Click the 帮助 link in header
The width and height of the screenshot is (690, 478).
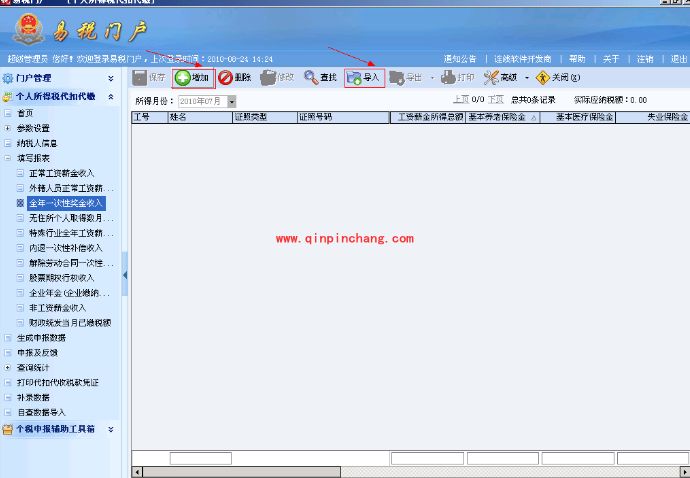pos(577,59)
